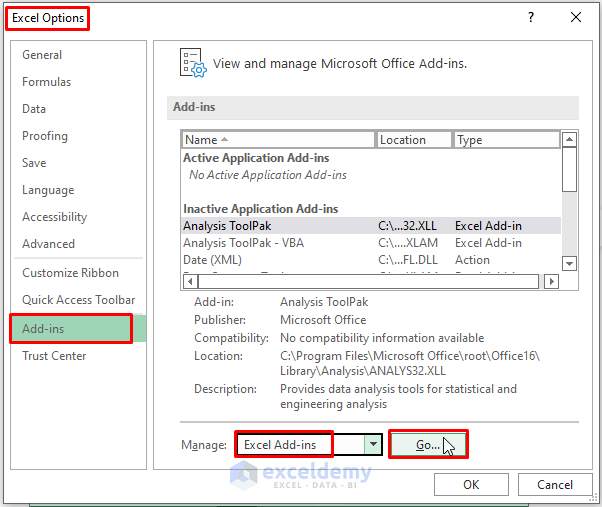This screenshot has height=507, width=602.
Task: Open Customize Ribbon settings
Action: [x=70, y=273]
